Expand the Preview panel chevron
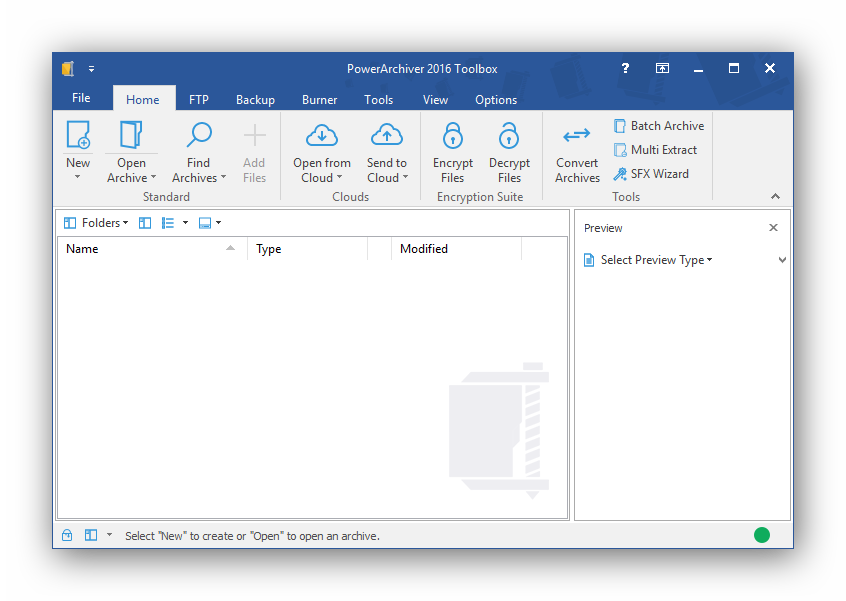846x601 pixels. point(782,260)
